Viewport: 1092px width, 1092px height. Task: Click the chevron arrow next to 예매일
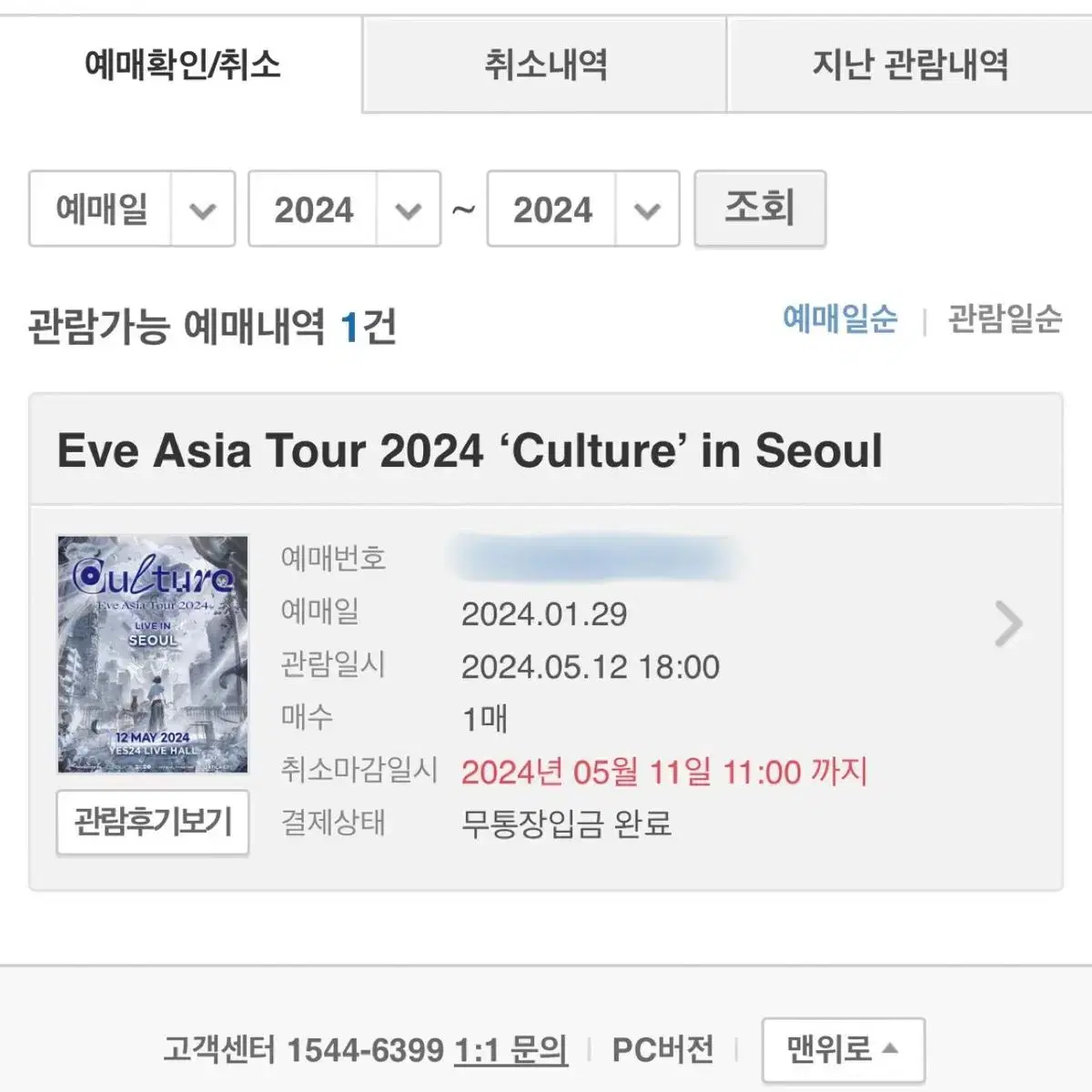pos(203,210)
